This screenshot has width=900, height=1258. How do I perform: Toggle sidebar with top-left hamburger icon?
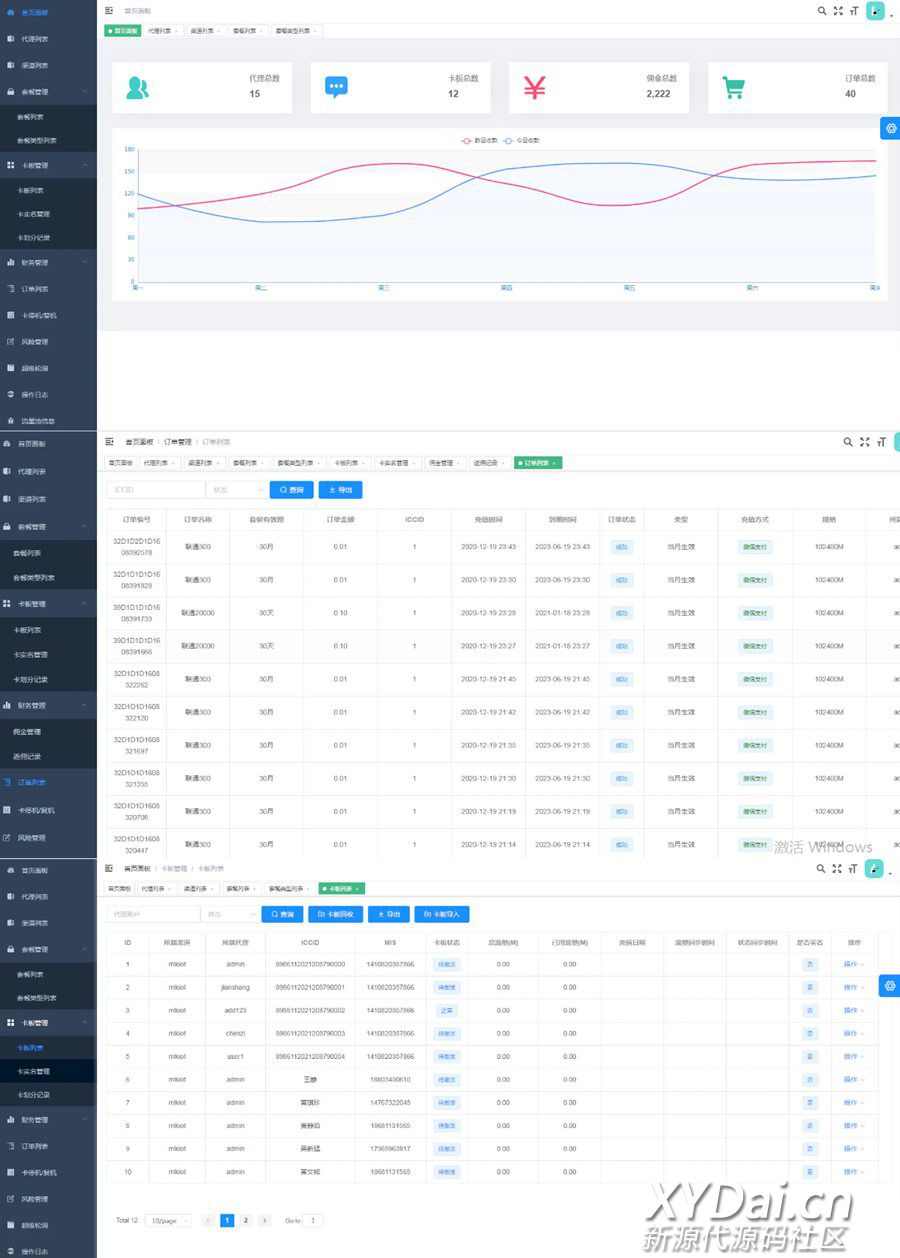coord(109,11)
